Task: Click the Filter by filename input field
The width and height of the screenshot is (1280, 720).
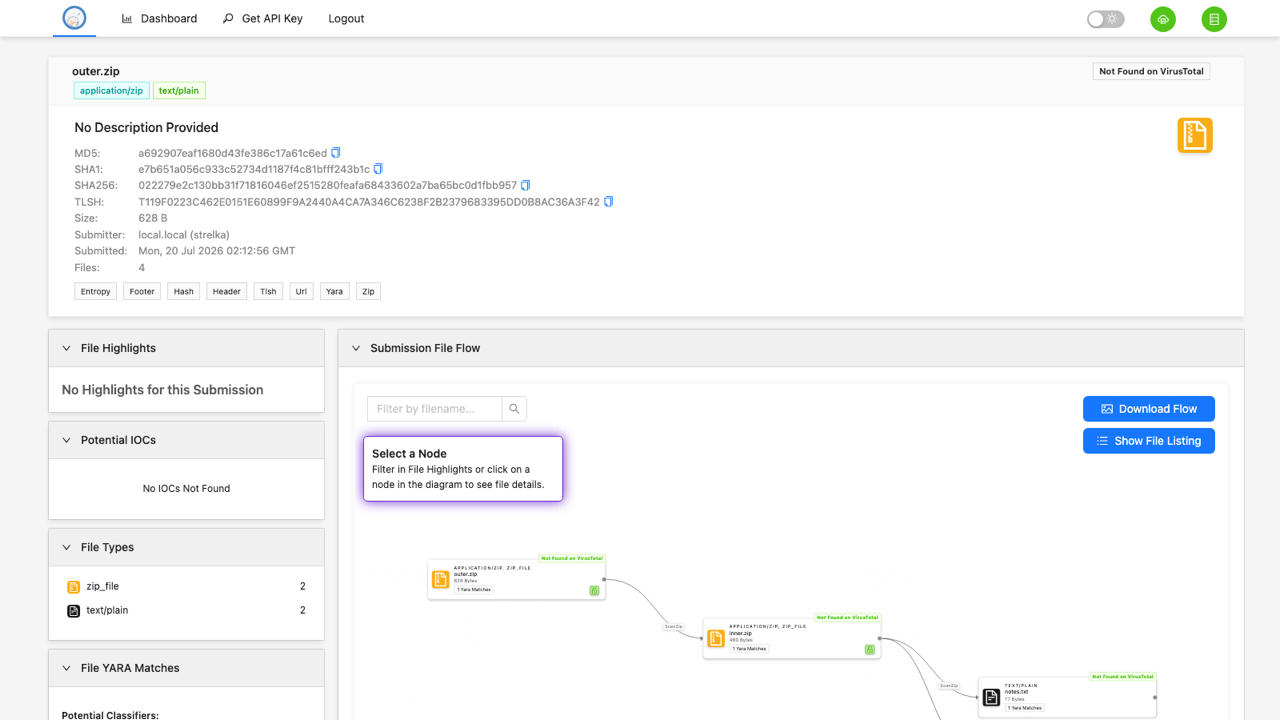Action: (x=434, y=409)
